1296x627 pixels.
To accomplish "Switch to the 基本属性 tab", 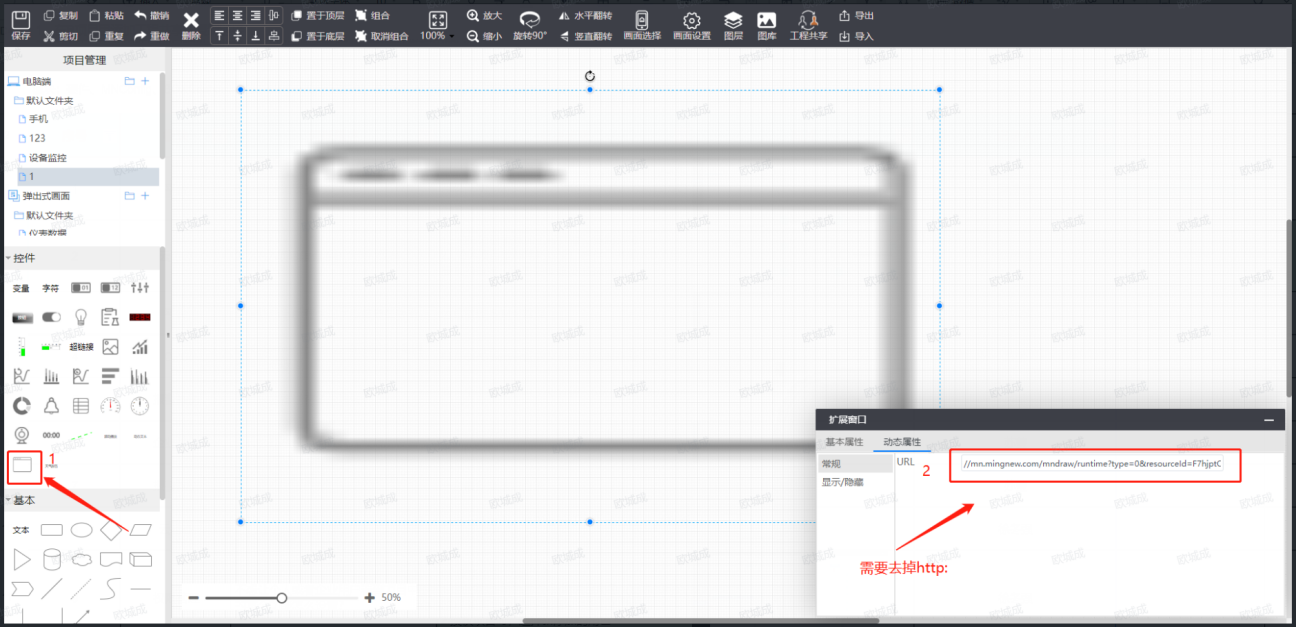I will [843, 442].
